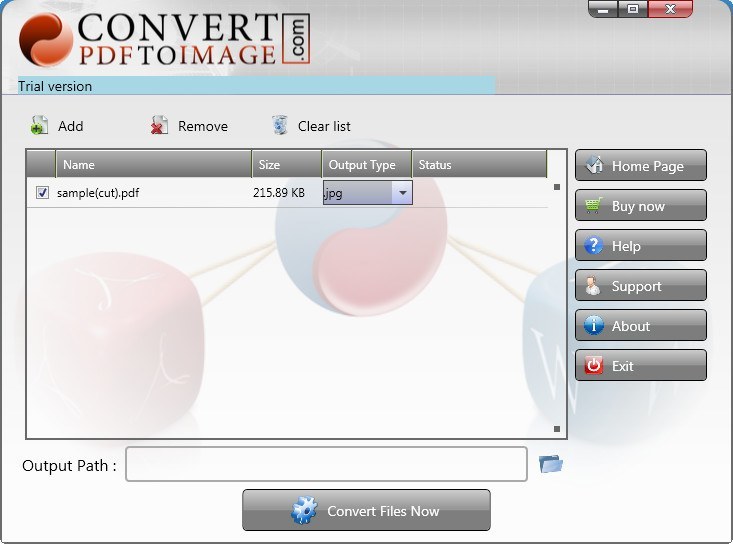Image resolution: width=733 pixels, height=544 pixels.
Task: Click the 215.89 KB size value
Action: 279,193
